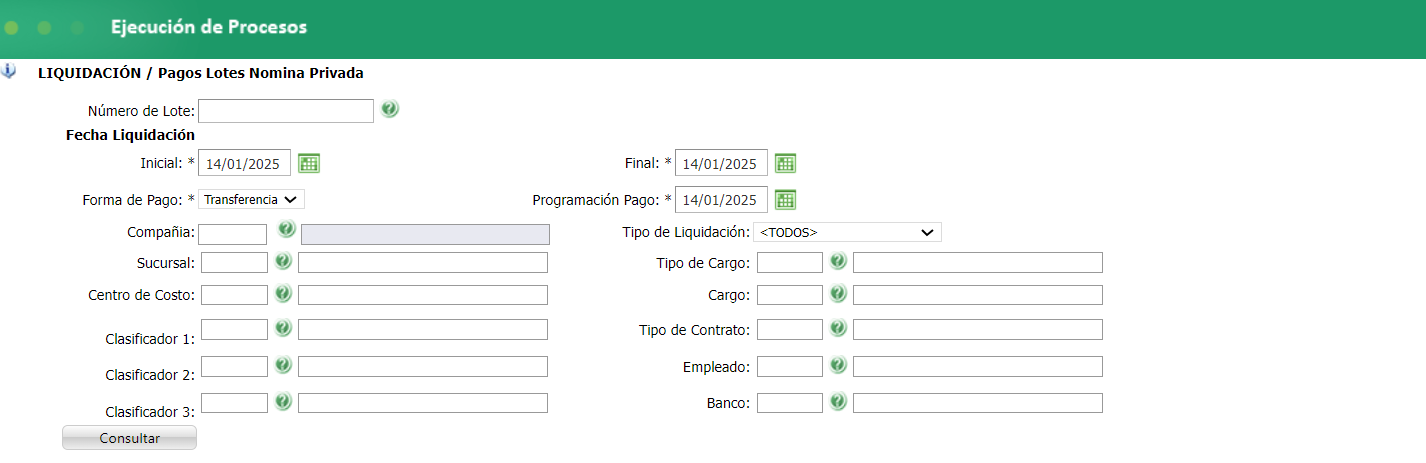Image resolution: width=1426 pixels, height=463 pixels.
Task: Expand the Forma de Pago dropdown
Action: (x=251, y=199)
